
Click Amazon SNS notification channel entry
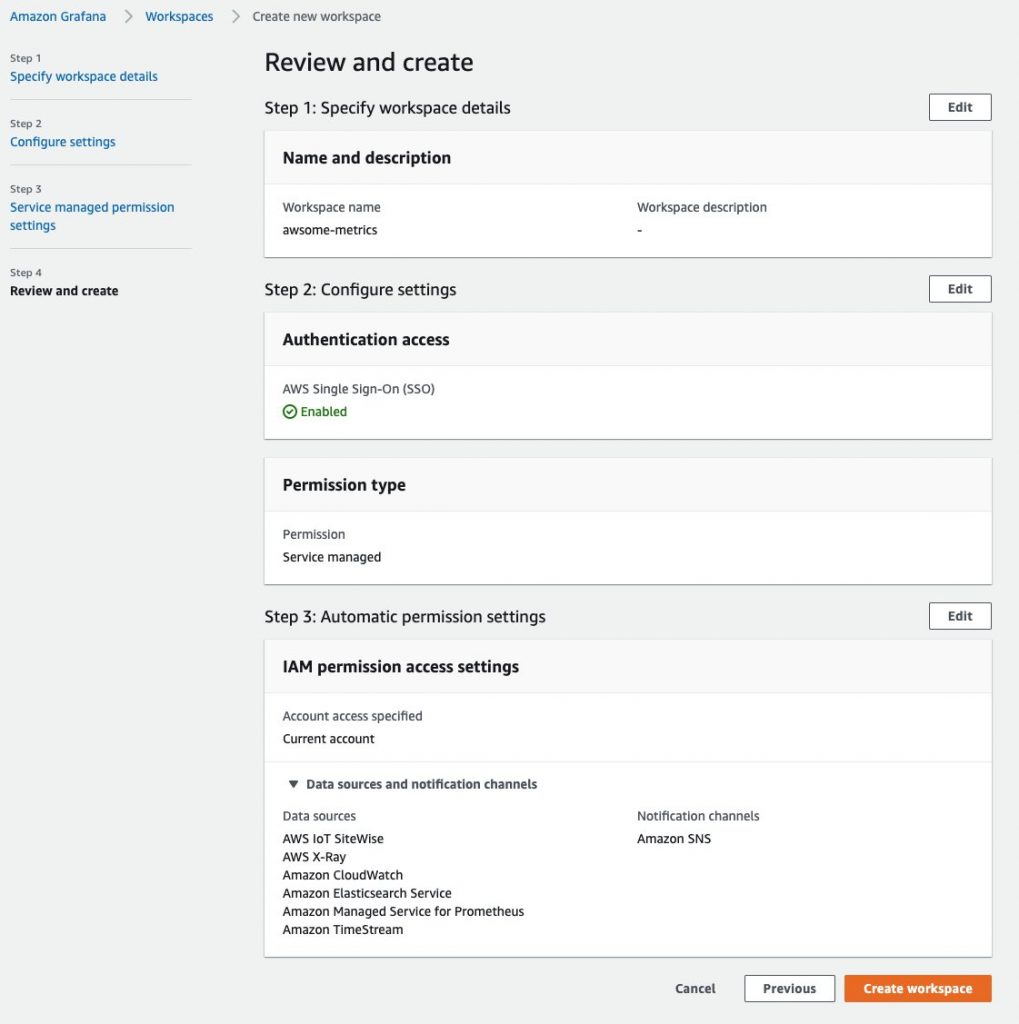pos(673,839)
